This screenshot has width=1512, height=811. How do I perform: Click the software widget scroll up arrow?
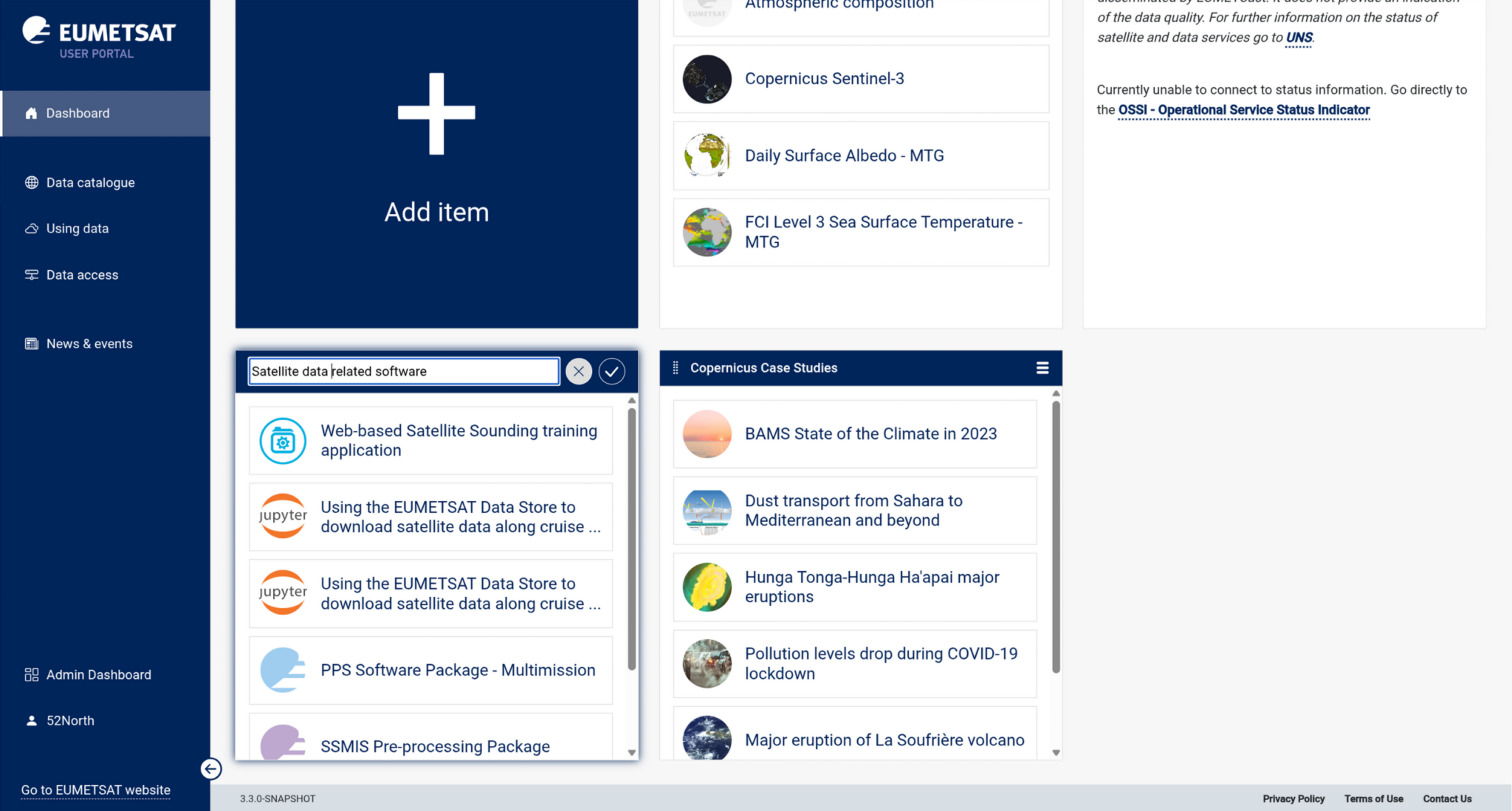coord(632,401)
